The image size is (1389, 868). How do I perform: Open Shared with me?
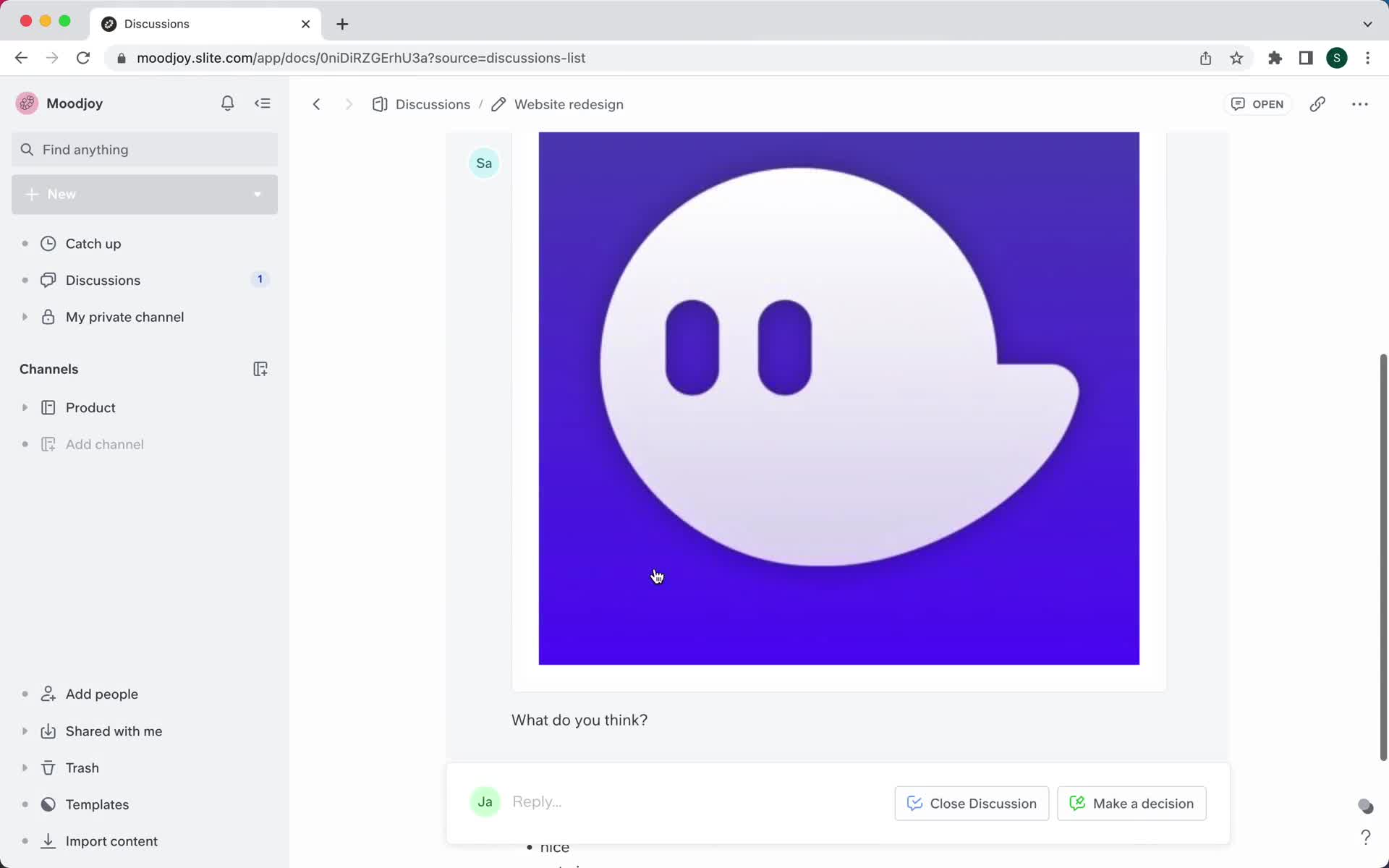pos(114,731)
